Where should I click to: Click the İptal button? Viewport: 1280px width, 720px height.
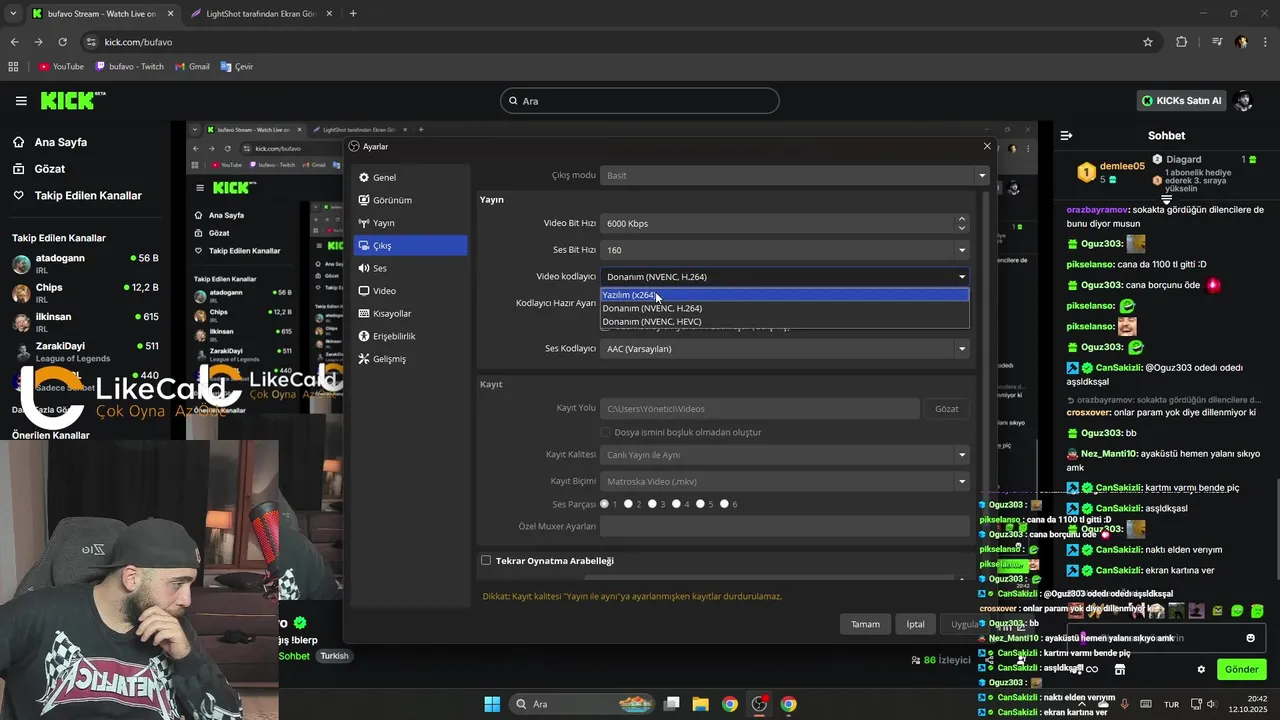(915, 624)
